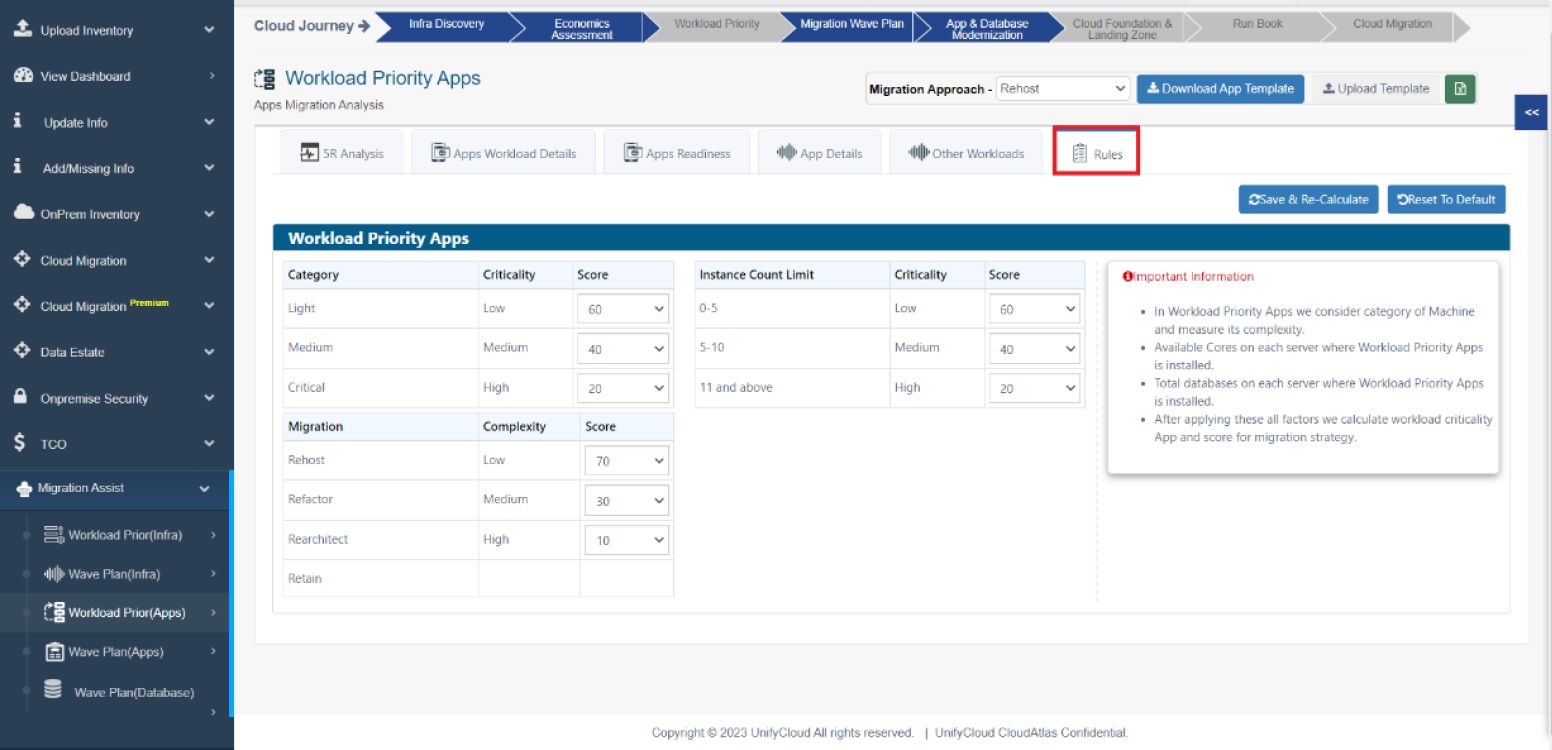Open the Rehost migration score dropdown
Viewport: 1552px width, 750px height.
[627, 461]
